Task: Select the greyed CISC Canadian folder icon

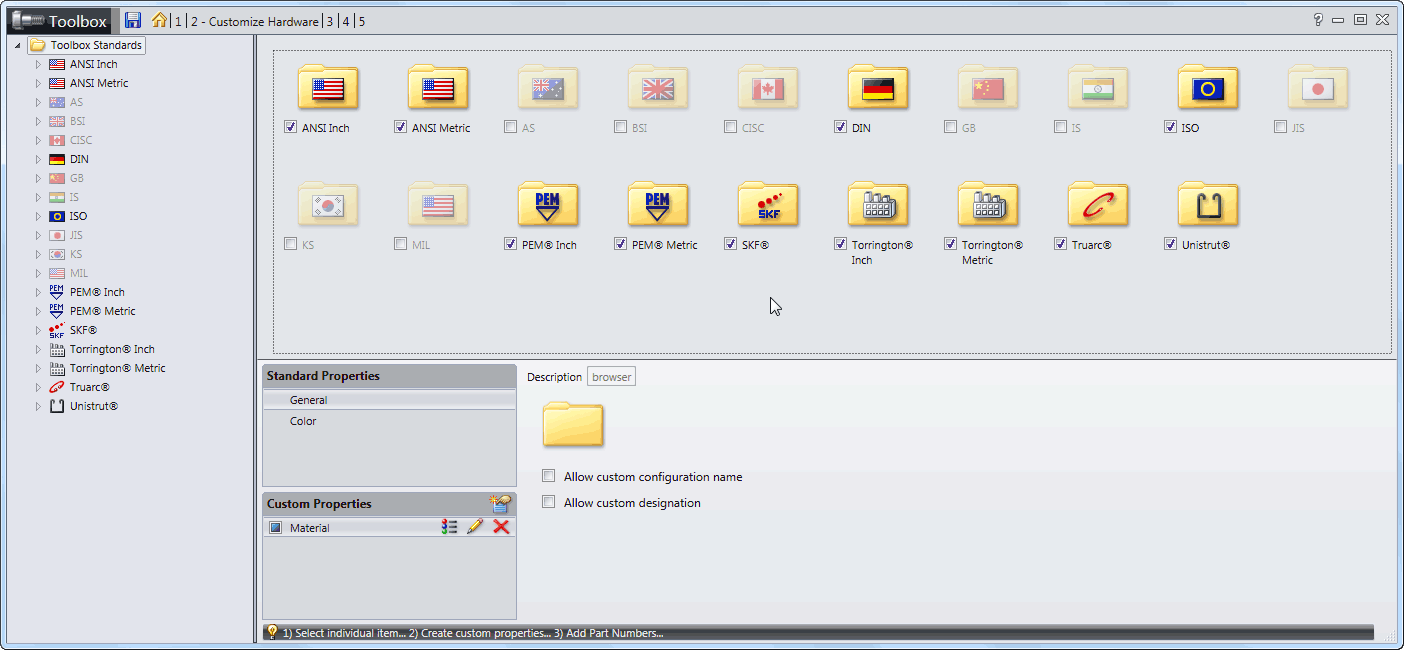Action: click(768, 88)
